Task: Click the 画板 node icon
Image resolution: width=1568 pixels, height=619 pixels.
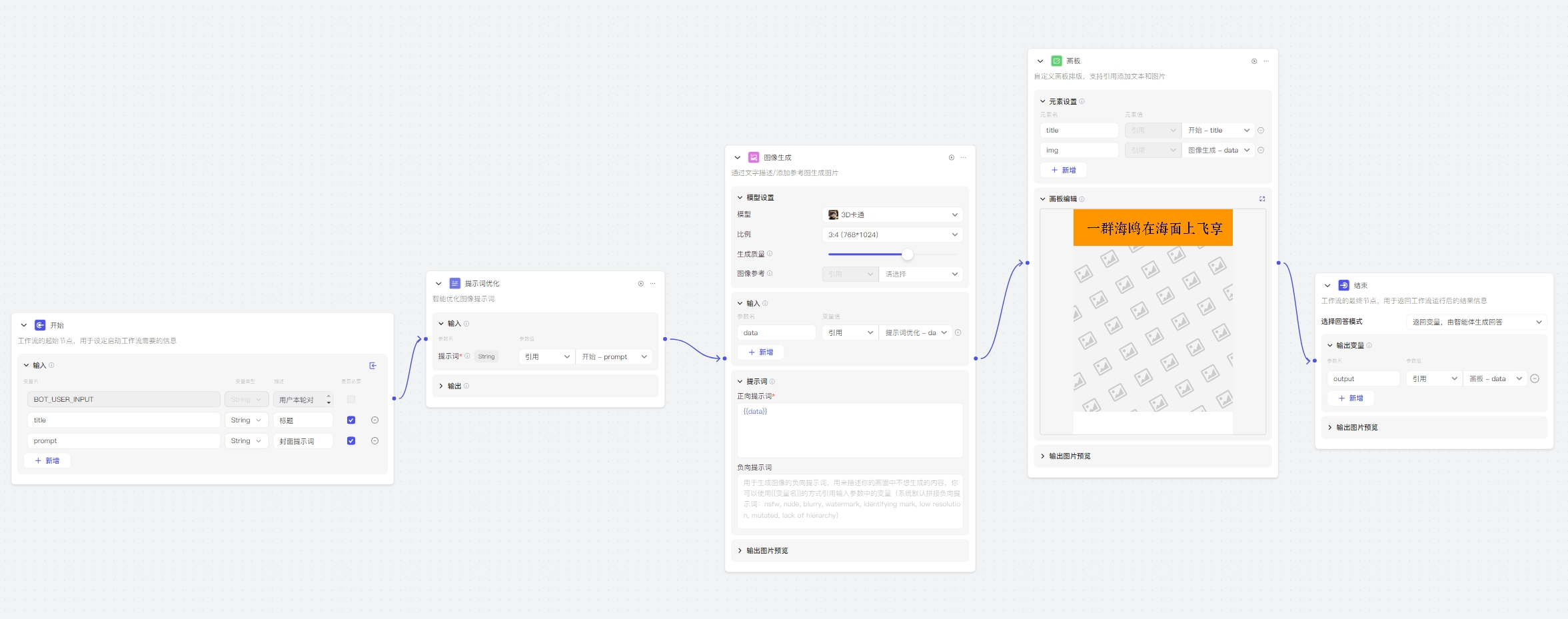Action: pos(1056,61)
